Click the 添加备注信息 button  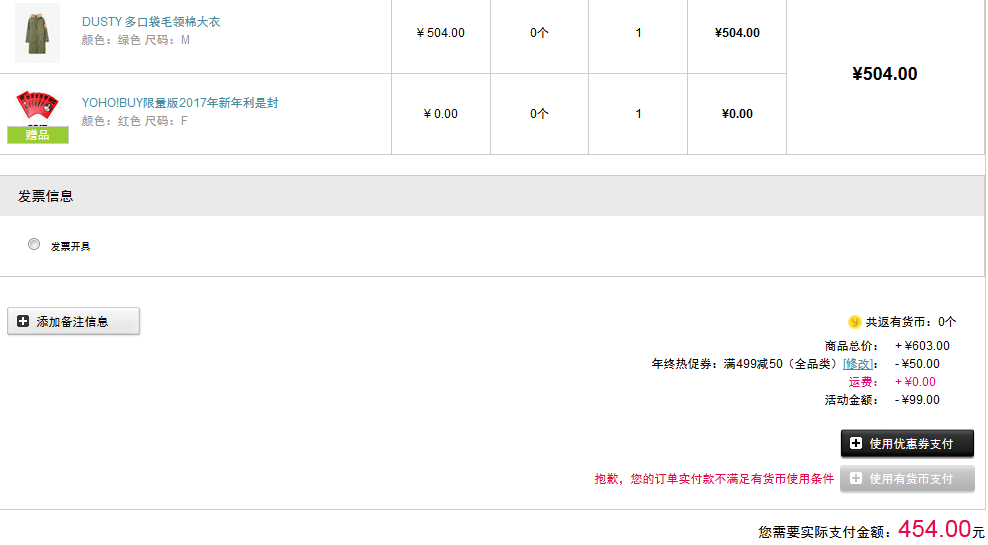tap(74, 321)
